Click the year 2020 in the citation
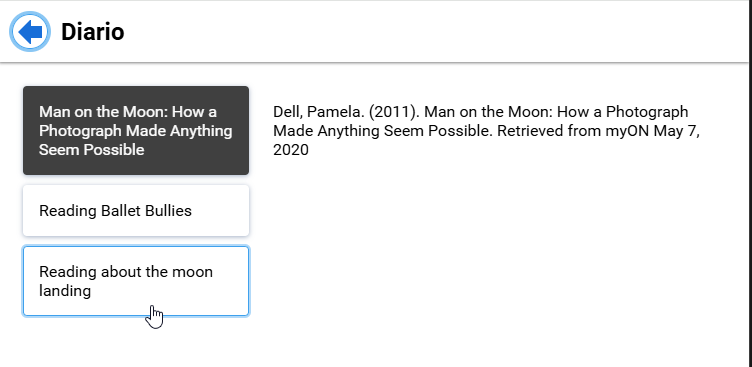 click(x=291, y=150)
